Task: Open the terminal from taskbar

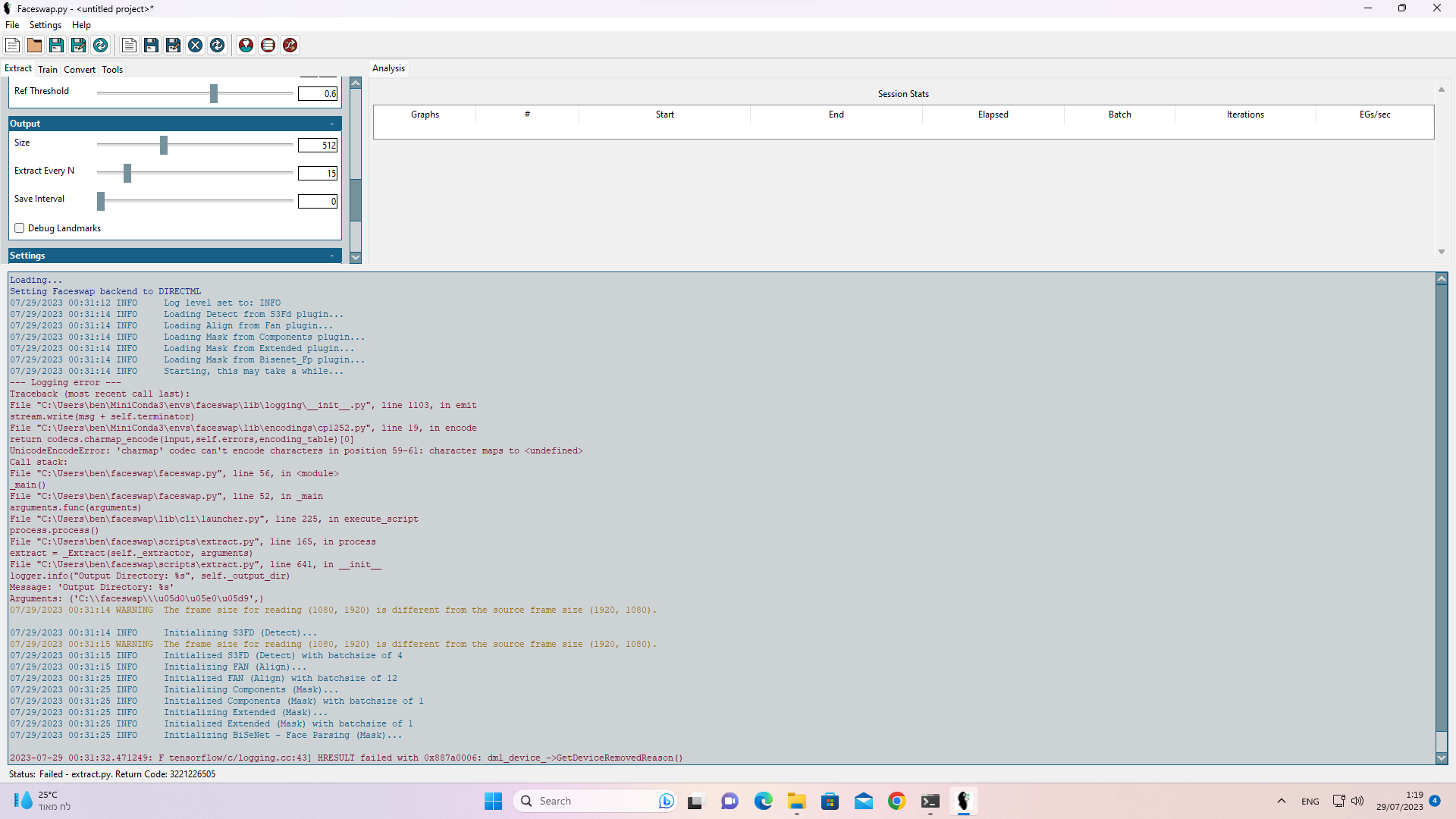Action: 930,801
